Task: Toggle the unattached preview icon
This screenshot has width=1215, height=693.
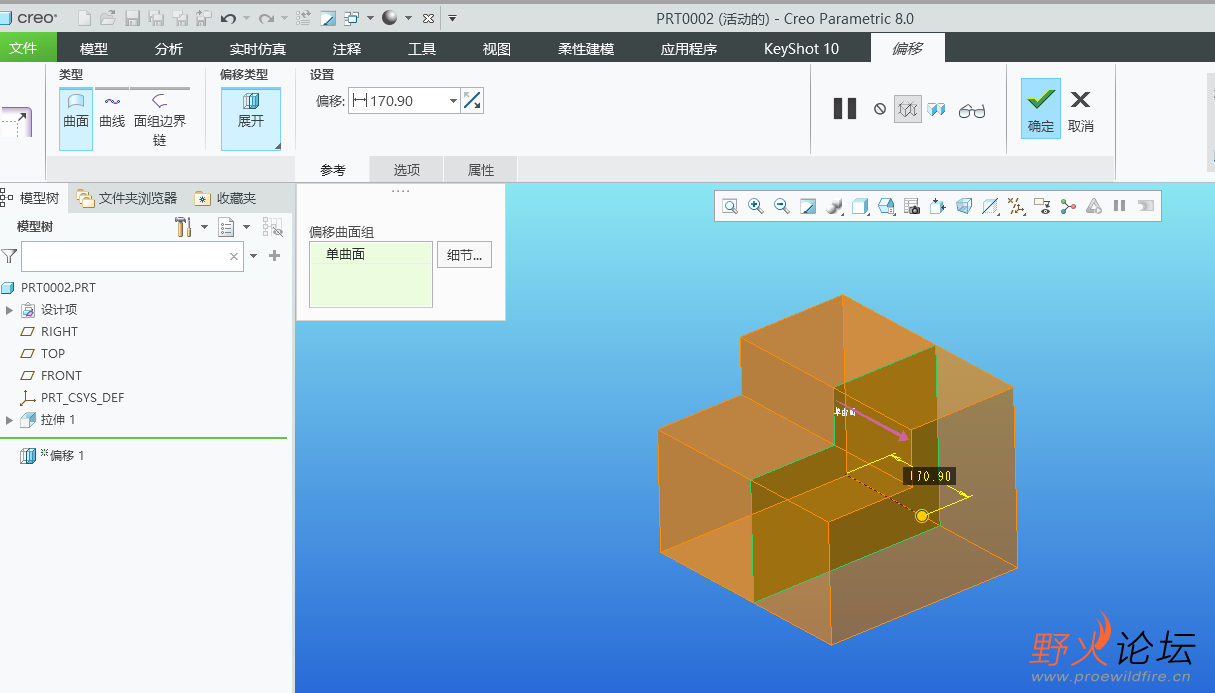Action: 907,109
